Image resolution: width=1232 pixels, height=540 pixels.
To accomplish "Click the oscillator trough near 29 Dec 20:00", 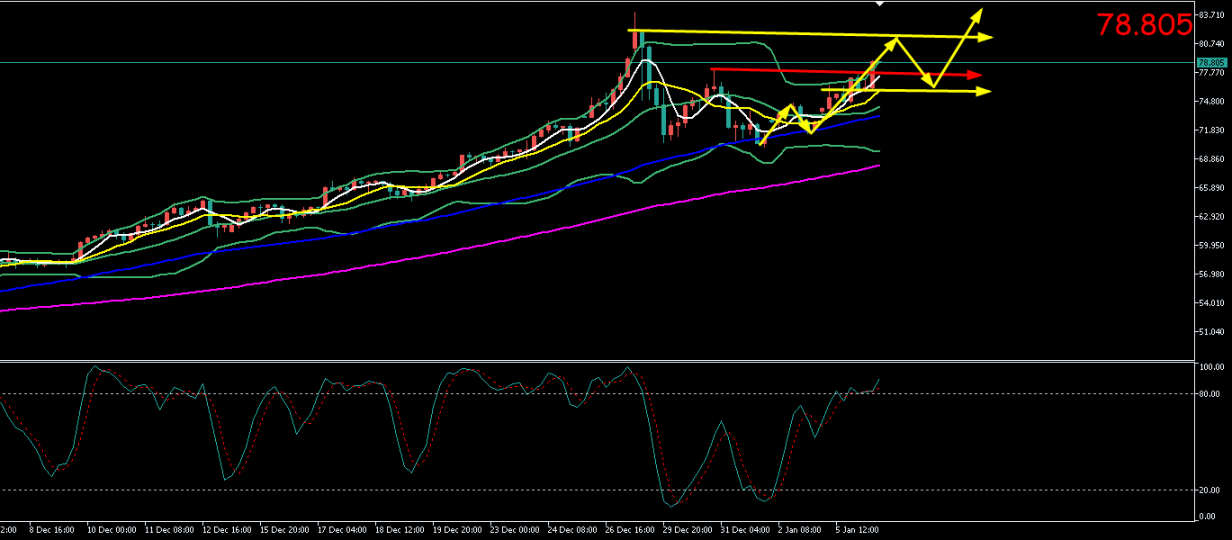I will [672, 504].
